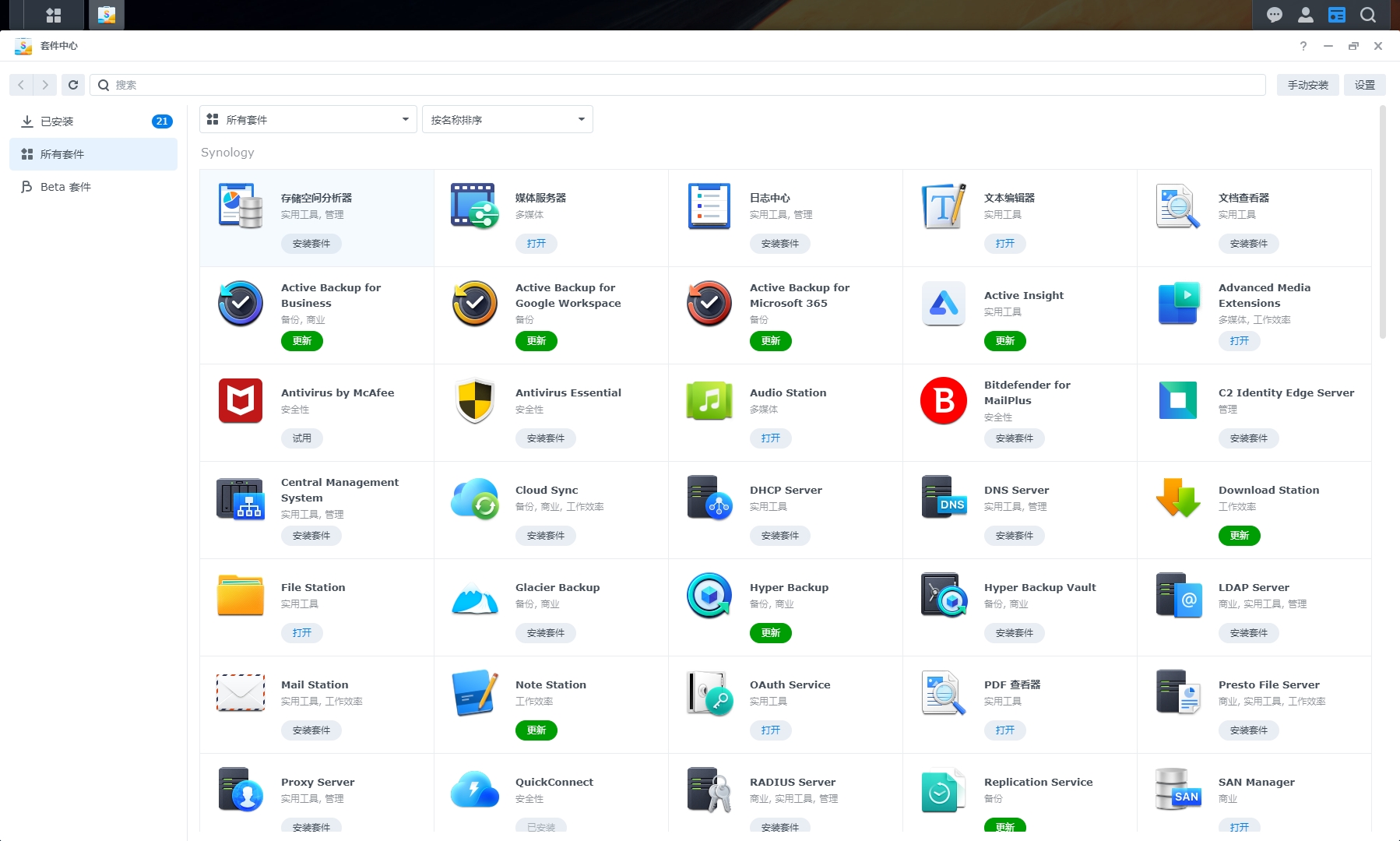Click 安装套件 for Presto File Server
The height and width of the screenshot is (841, 1400).
pos(1249,730)
